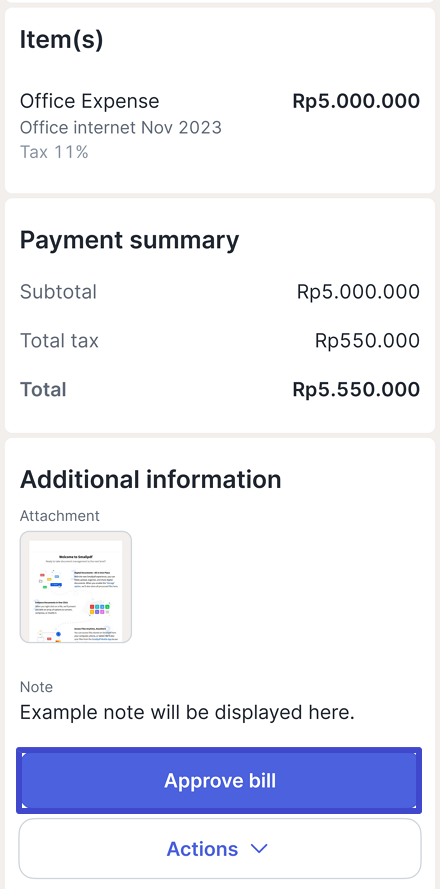The height and width of the screenshot is (889, 440).
Task: Click the Attachment label
Action: (60, 516)
